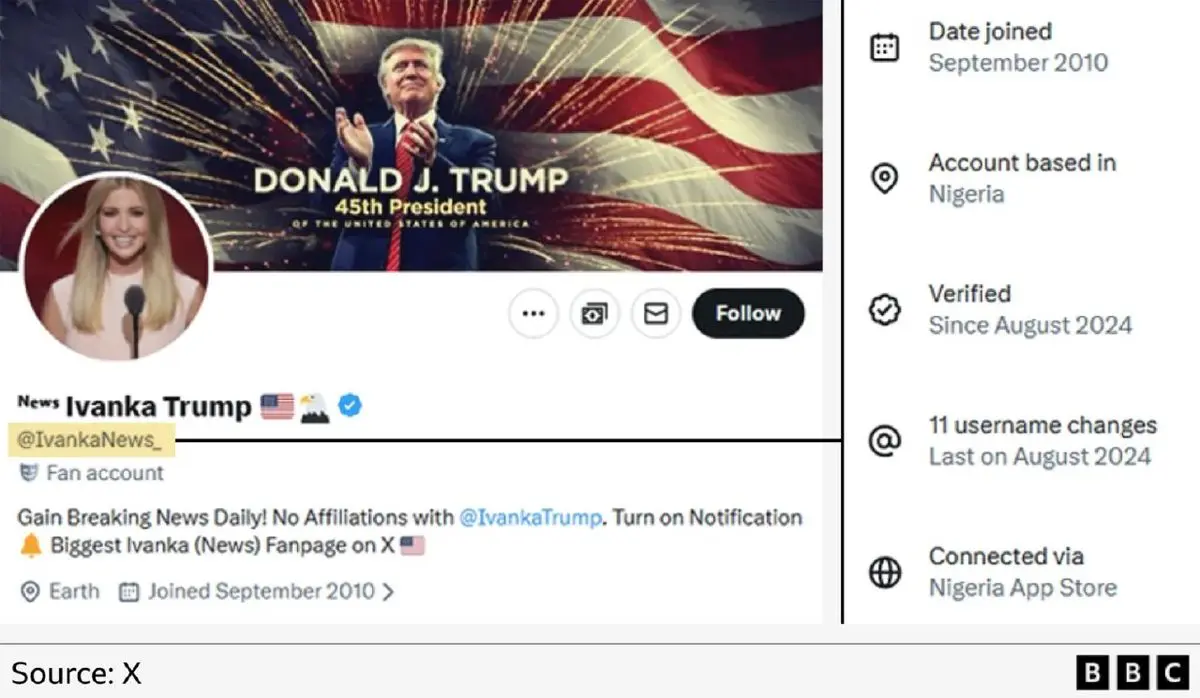Click the Fan account label

tap(104, 473)
